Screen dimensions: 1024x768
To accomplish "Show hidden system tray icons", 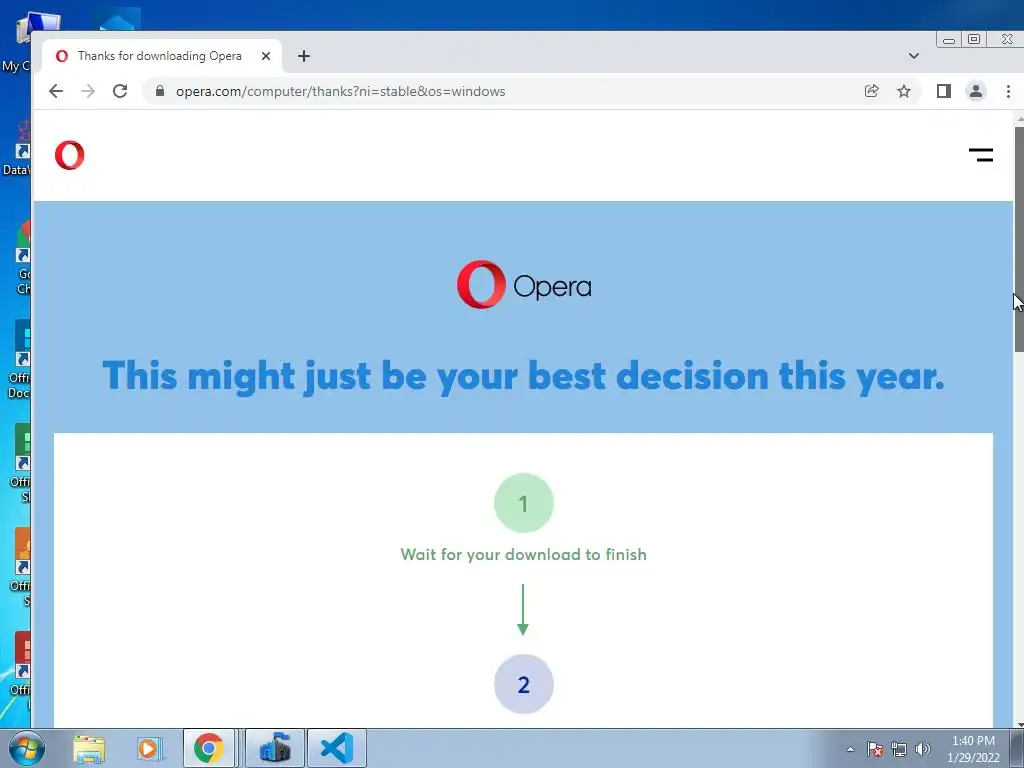I will 850,749.
